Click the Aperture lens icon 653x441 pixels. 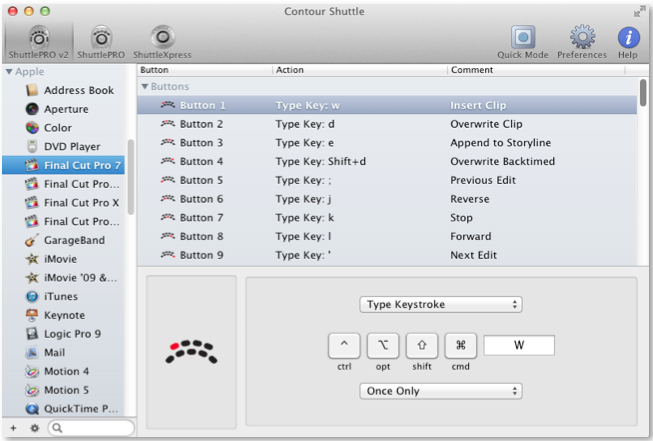pos(32,109)
